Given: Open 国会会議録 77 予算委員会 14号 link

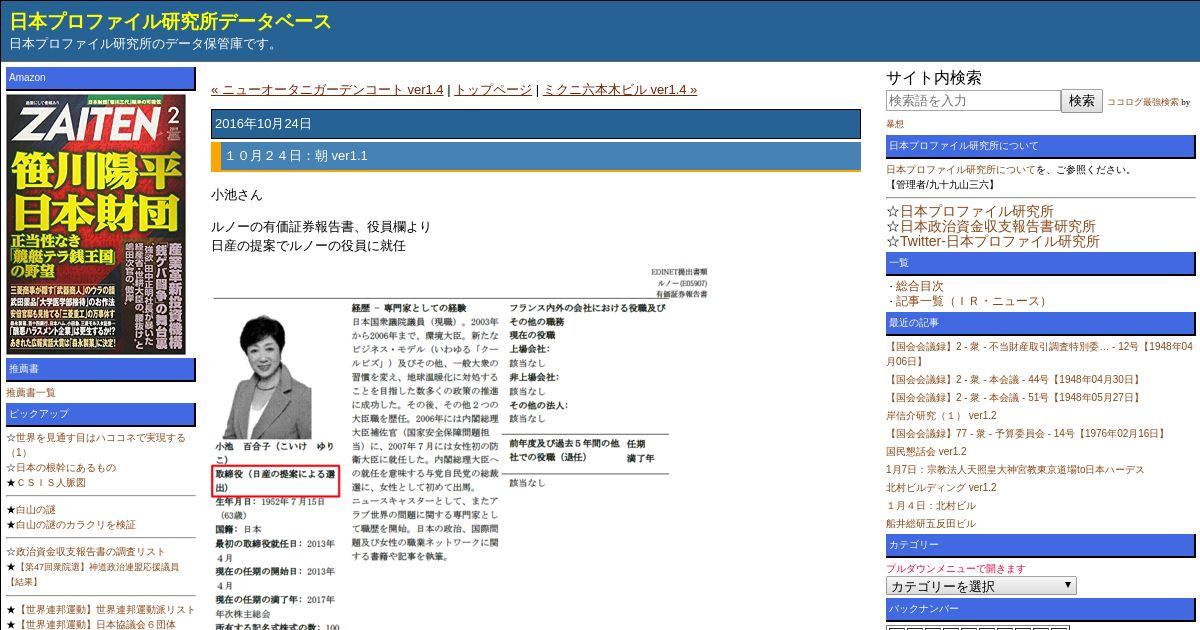Looking at the screenshot, I should (x=1026, y=433).
